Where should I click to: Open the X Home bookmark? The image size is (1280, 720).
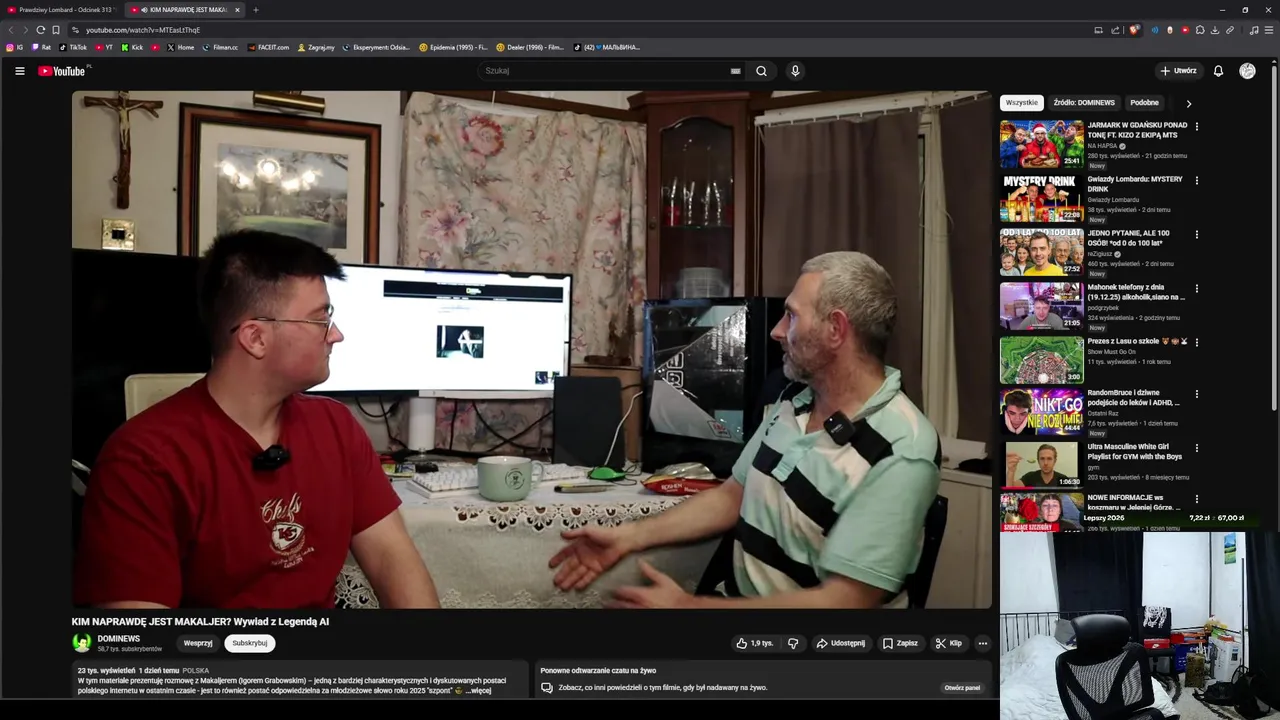tap(180, 47)
